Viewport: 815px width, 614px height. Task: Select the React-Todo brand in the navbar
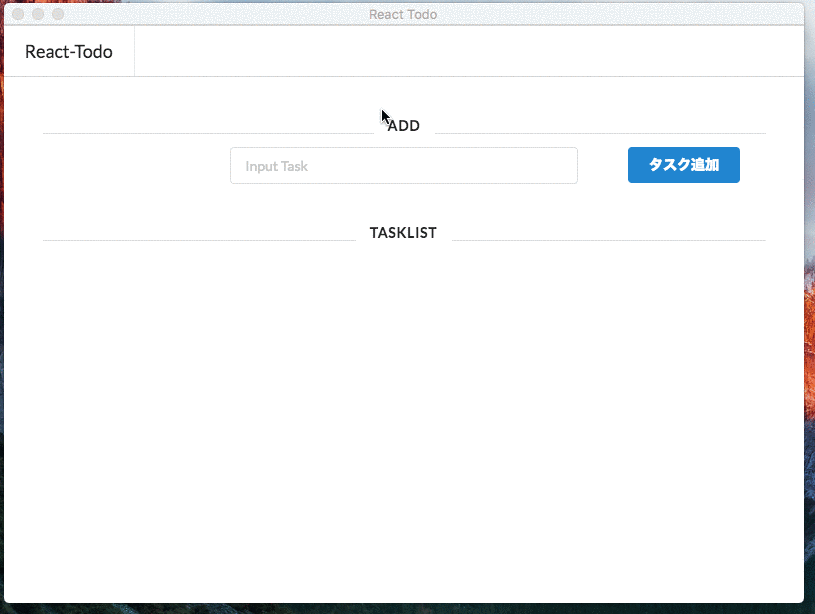68,51
